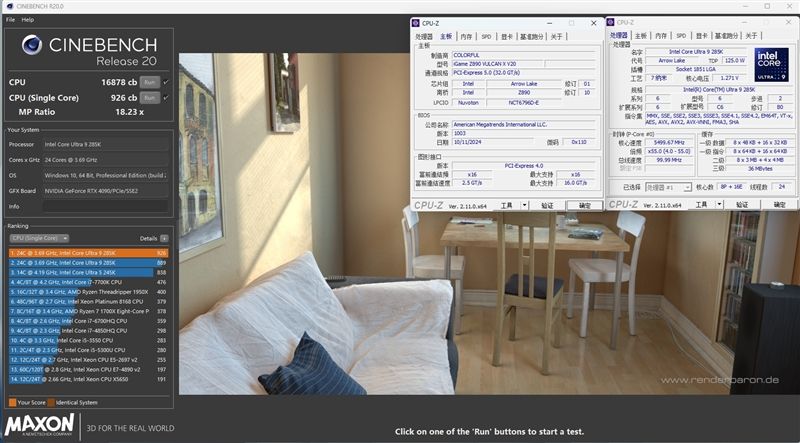The height and width of the screenshot is (443, 800).
Task: Click the orange Your Score legend swatch
Action: [x=13, y=402]
